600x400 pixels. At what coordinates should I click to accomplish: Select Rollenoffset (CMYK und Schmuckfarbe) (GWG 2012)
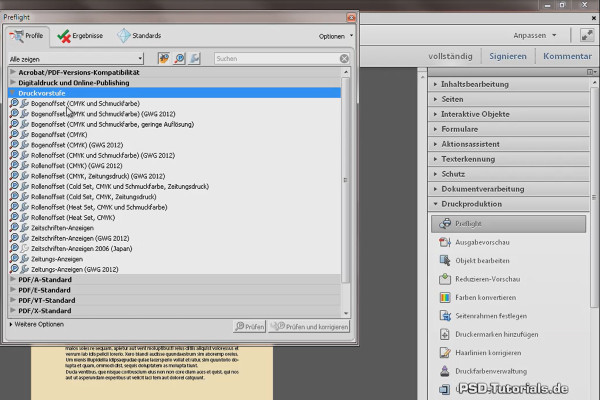pos(103,155)
